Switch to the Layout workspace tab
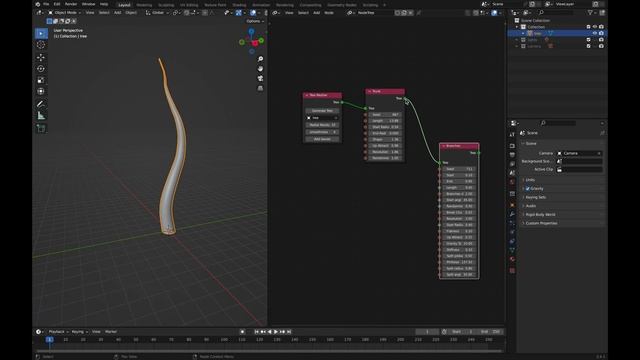Image resolution: width=640 pixels, height=360 pixels. (x=124, y=5)
